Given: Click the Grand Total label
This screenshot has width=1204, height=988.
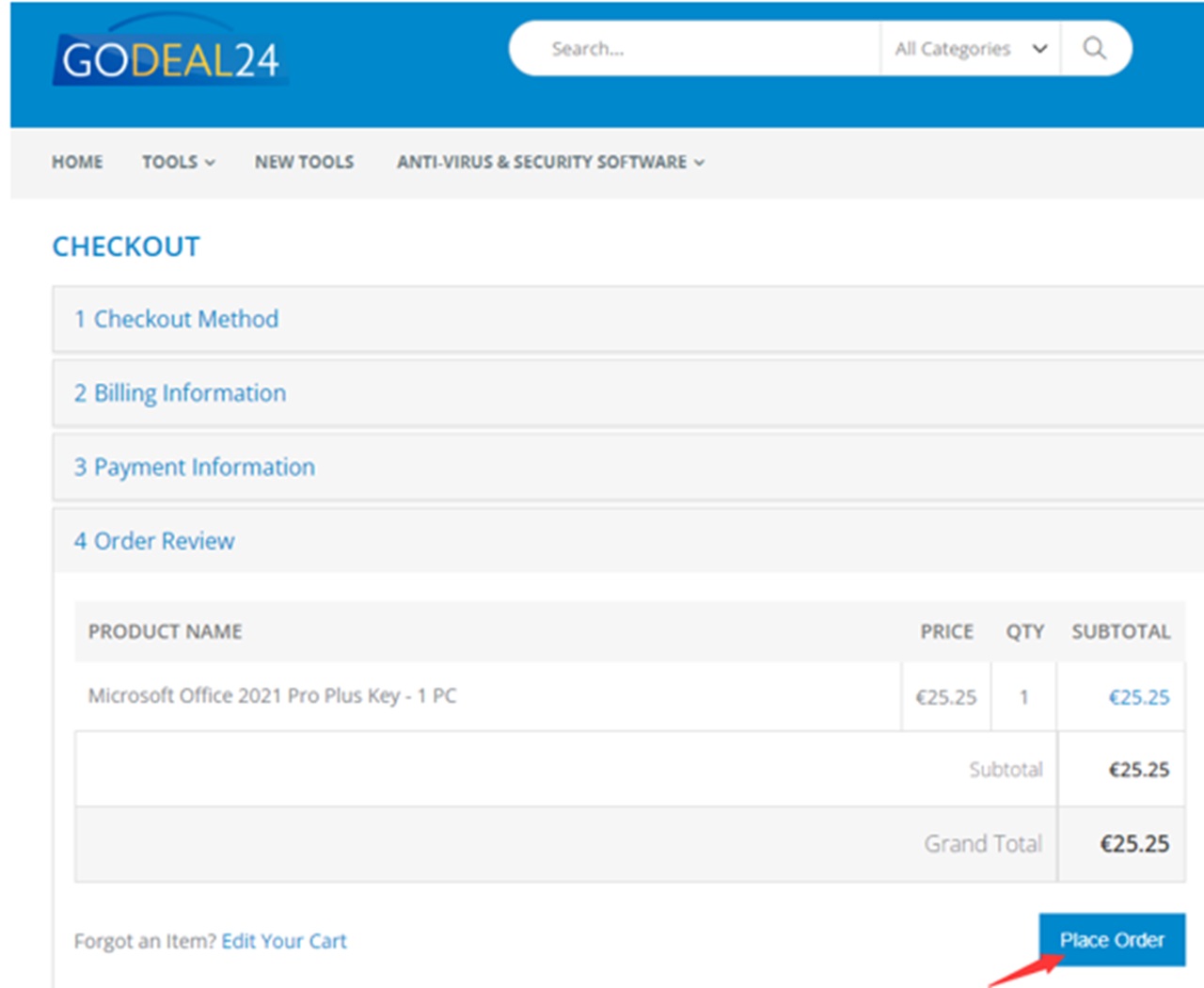Looking at the screenshot, I should tap(983, 843).
